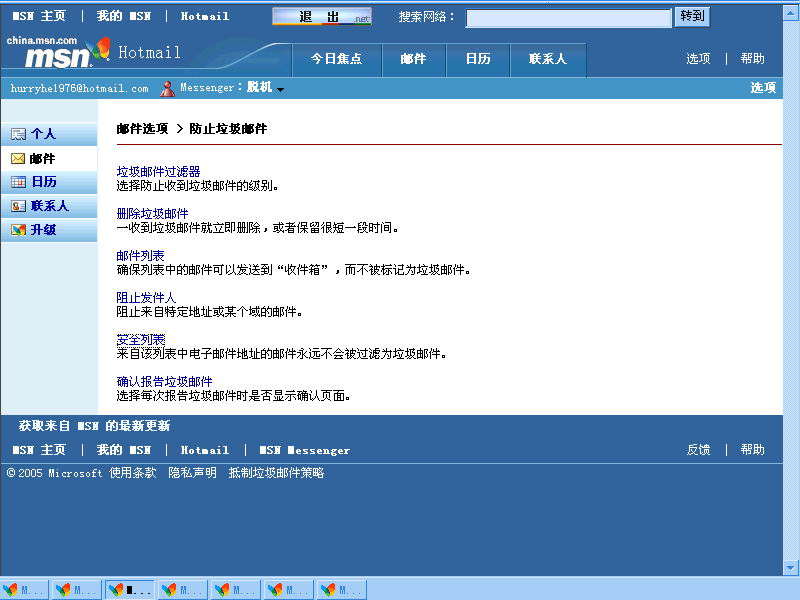Image resolution: width=800 pixels, height=600 pixels.
Task: Open the 确认报告垃圾邮件 link
Action: click(164, 381)
